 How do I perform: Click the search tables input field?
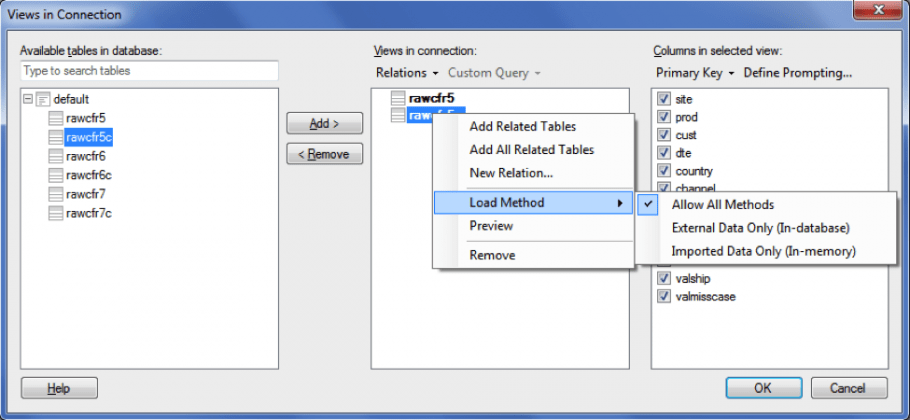[x=149, y=71]
